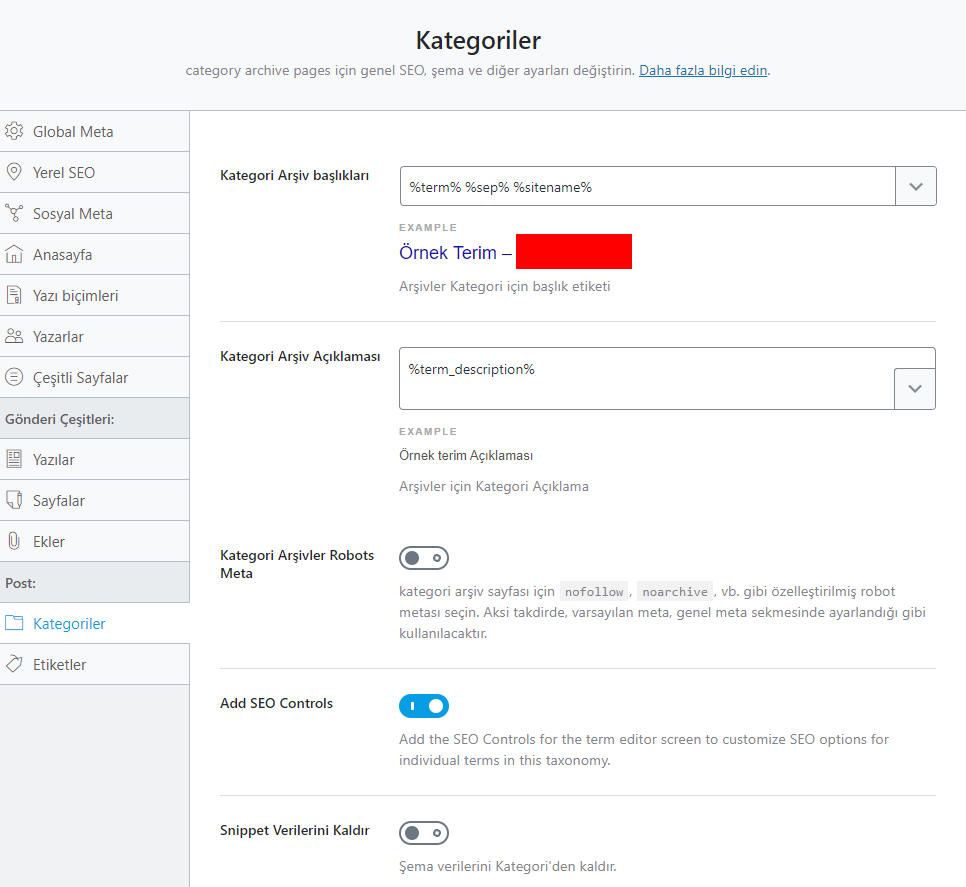Switch to the Ekler tab
966x887 pixels.
(95, 541)
